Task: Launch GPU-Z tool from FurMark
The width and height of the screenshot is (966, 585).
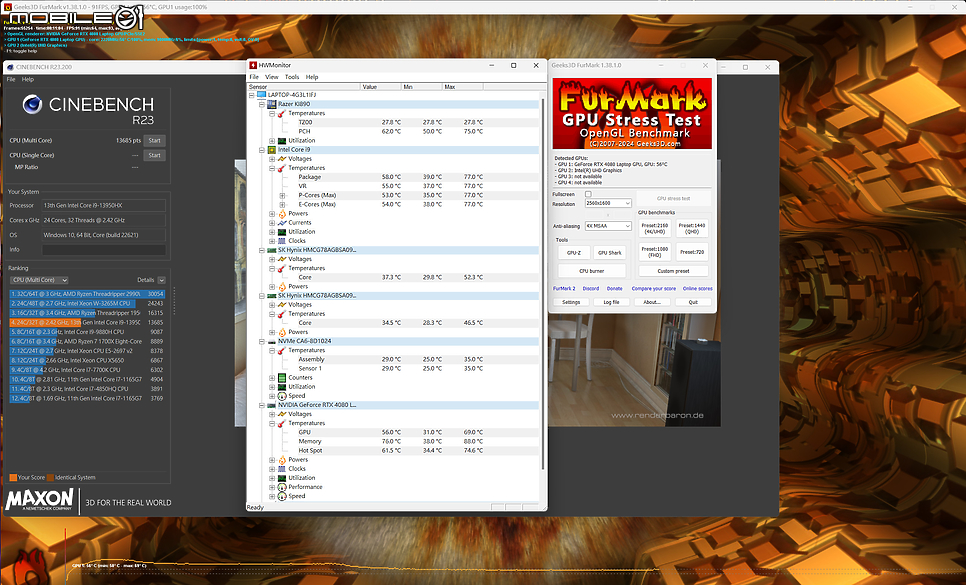Action: [x=574, y=252]
